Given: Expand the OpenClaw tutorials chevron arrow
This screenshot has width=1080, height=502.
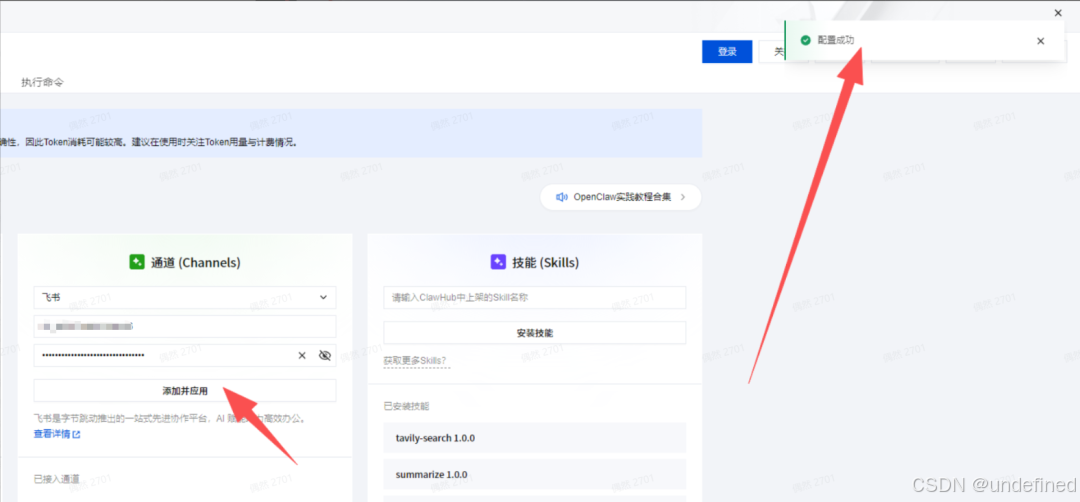Looking at the screenshot, I should pyautogui.click(x=683, y=197).
